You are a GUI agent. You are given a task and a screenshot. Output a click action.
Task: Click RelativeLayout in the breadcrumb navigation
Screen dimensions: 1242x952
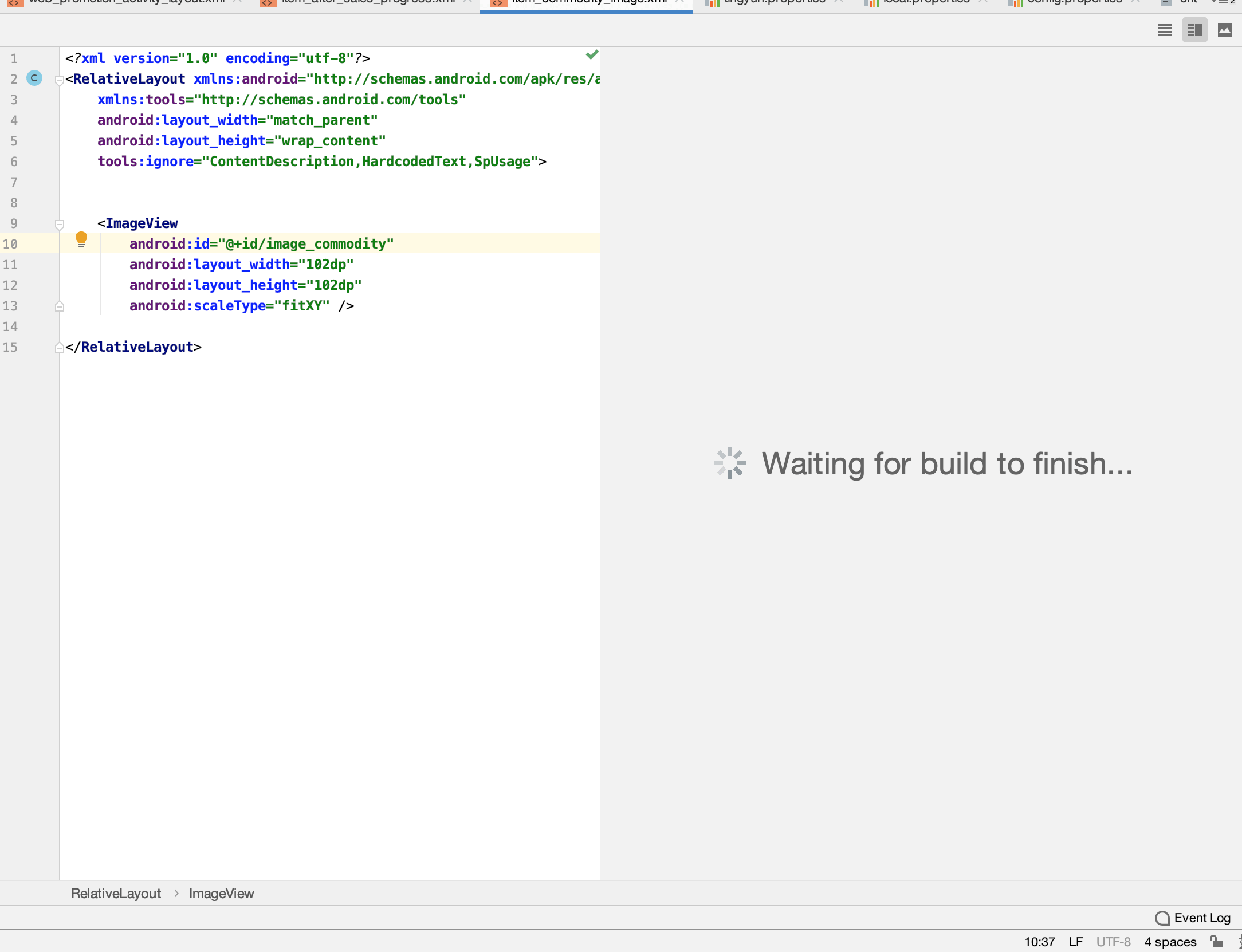(x=115, y=894)
